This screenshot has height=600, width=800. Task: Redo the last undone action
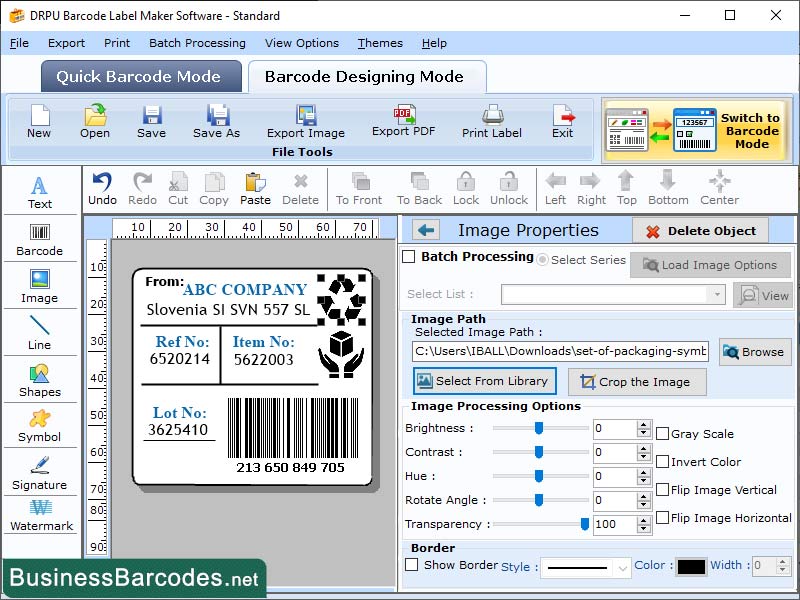tap(142, 189)
